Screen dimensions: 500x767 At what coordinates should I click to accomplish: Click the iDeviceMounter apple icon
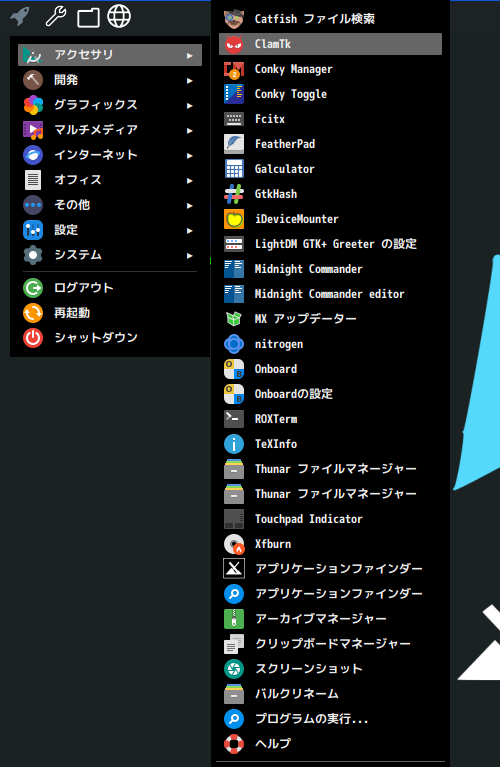point(234,219)
